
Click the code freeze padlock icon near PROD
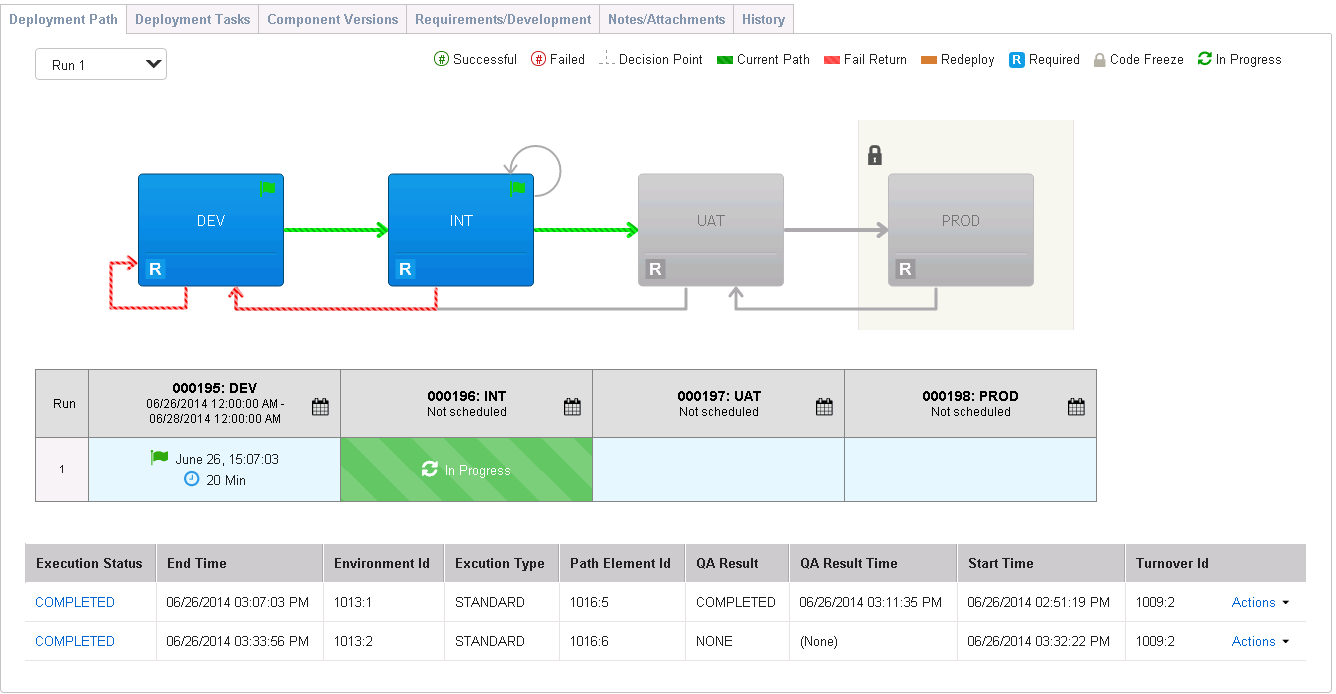pos(874,155)
